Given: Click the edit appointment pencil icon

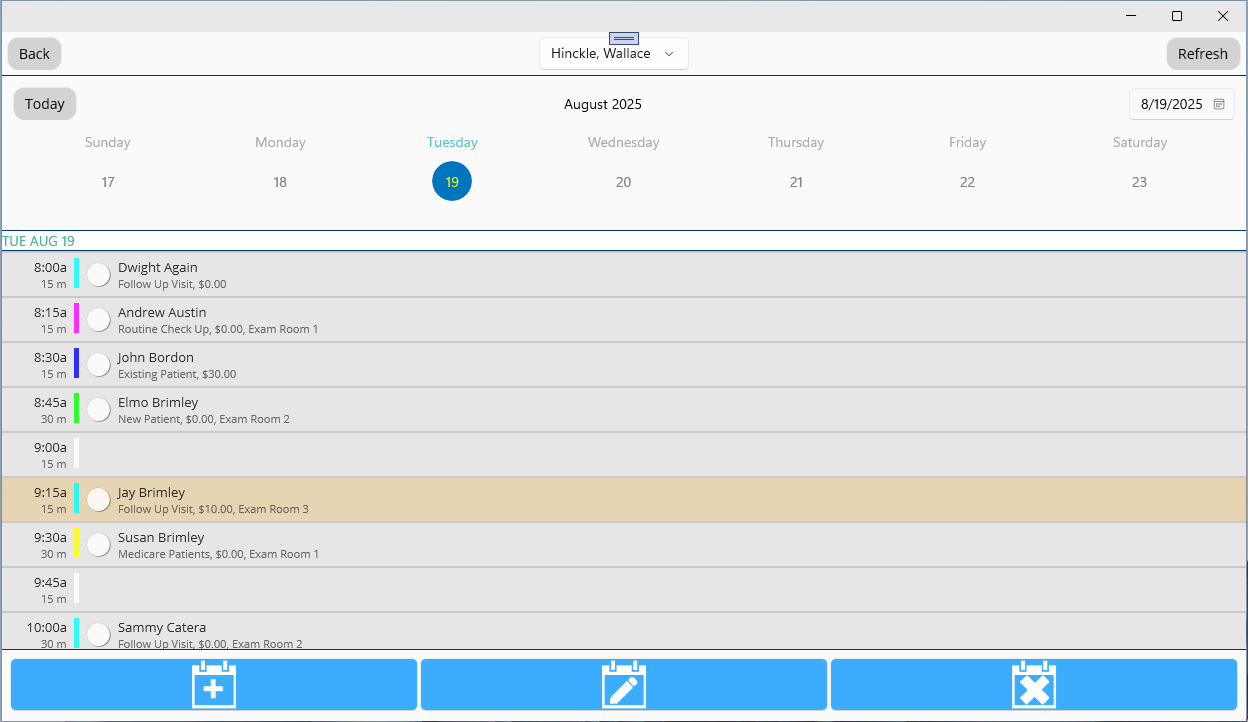Looking at the screenshot, I should tap(624, 685).
